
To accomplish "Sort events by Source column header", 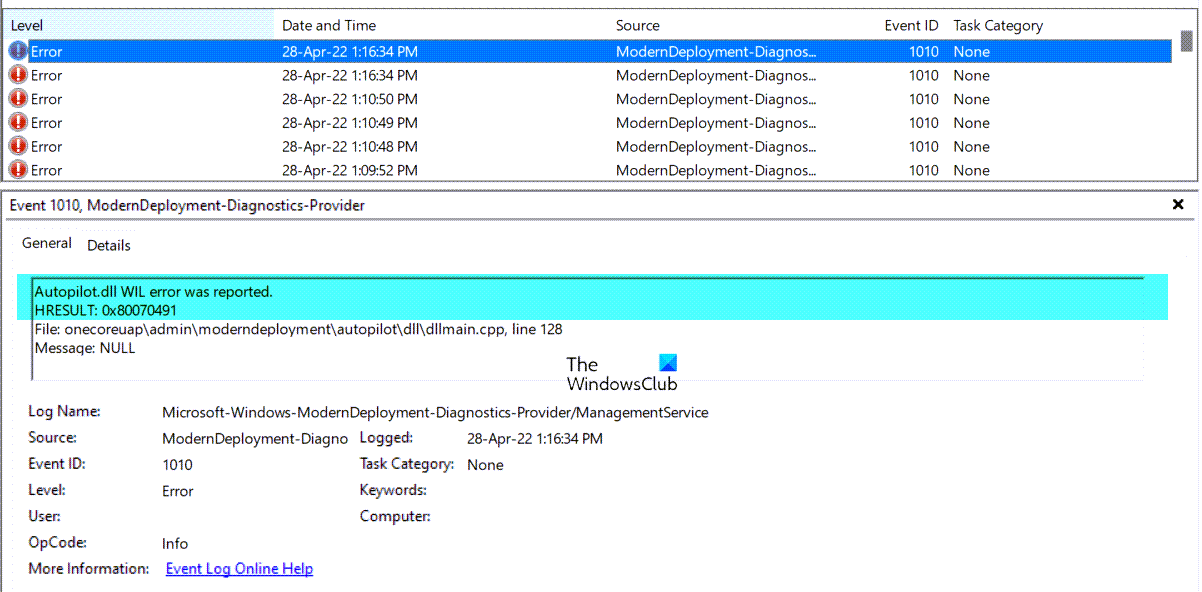I will click(638, 25).
